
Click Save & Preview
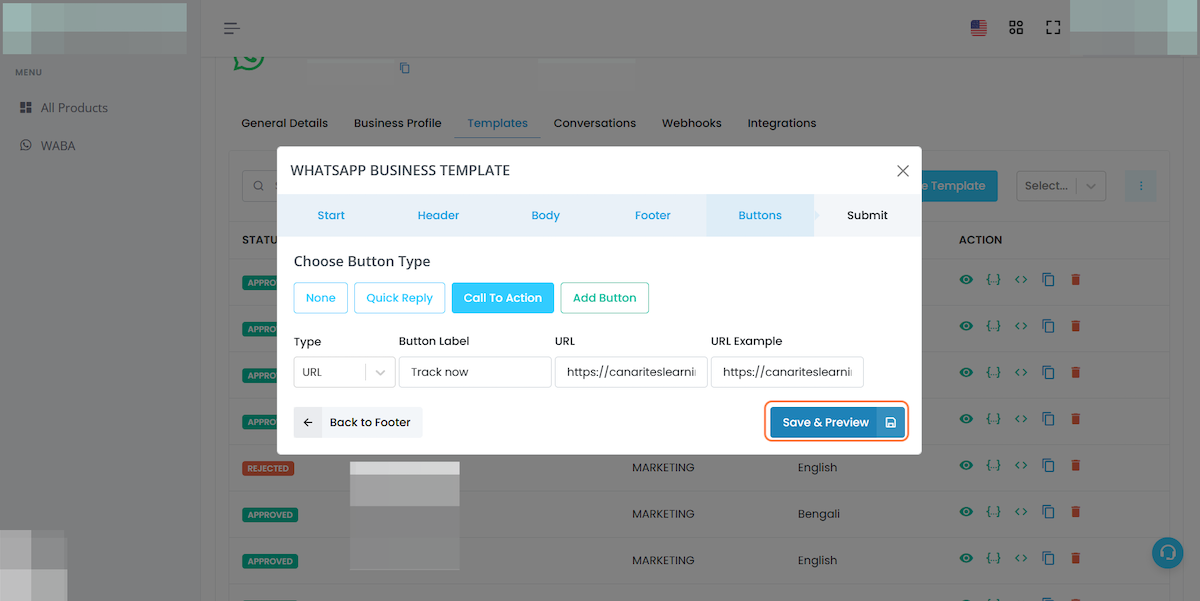[x=837, y=422]
